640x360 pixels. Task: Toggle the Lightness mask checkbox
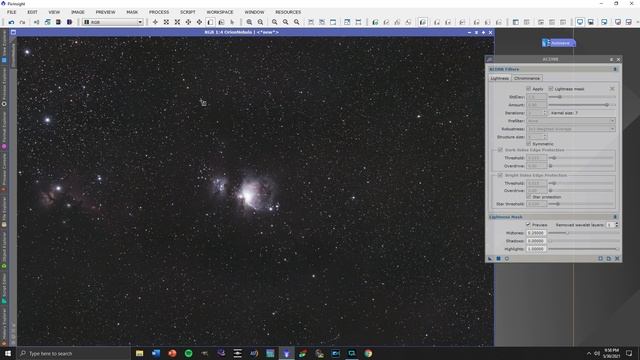click(x=551, y=89)
